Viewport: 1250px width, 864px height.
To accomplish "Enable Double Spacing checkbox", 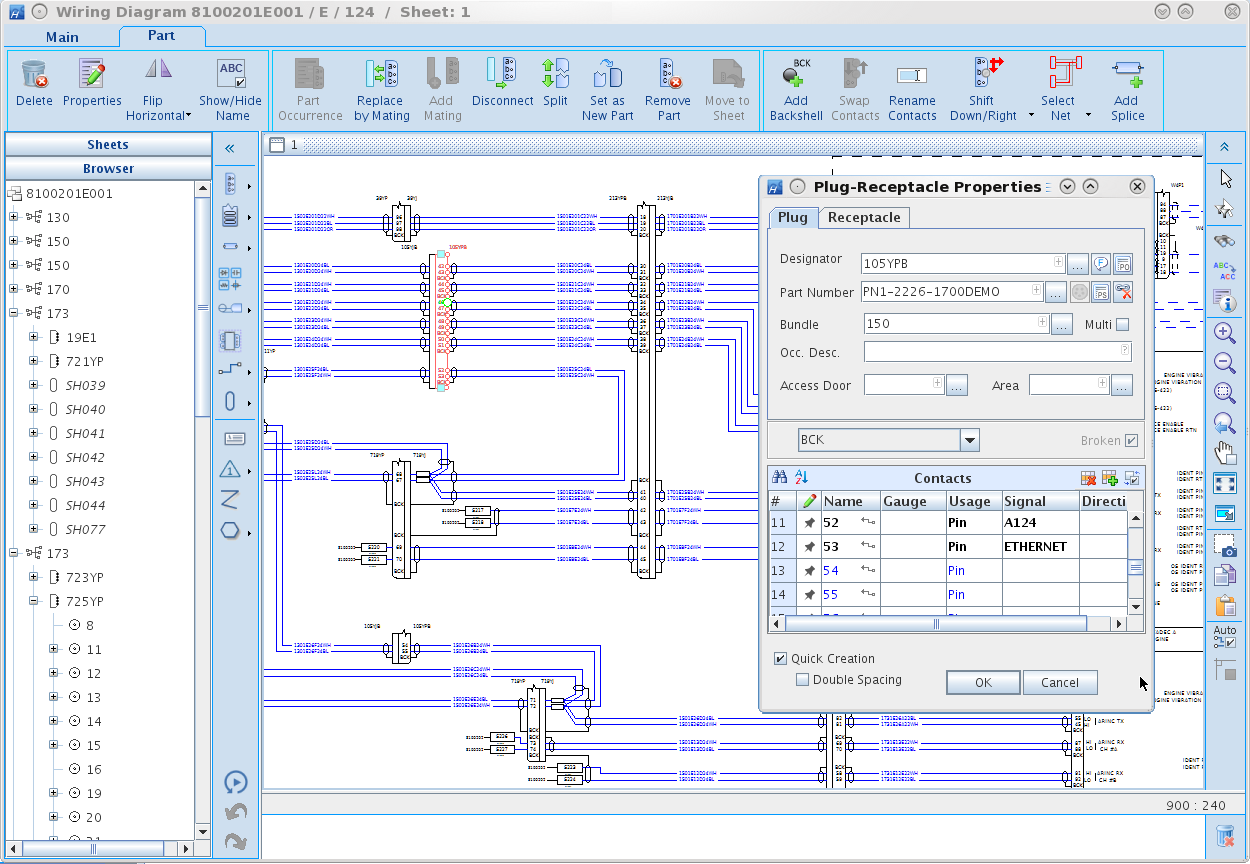I will click(802, 679).
